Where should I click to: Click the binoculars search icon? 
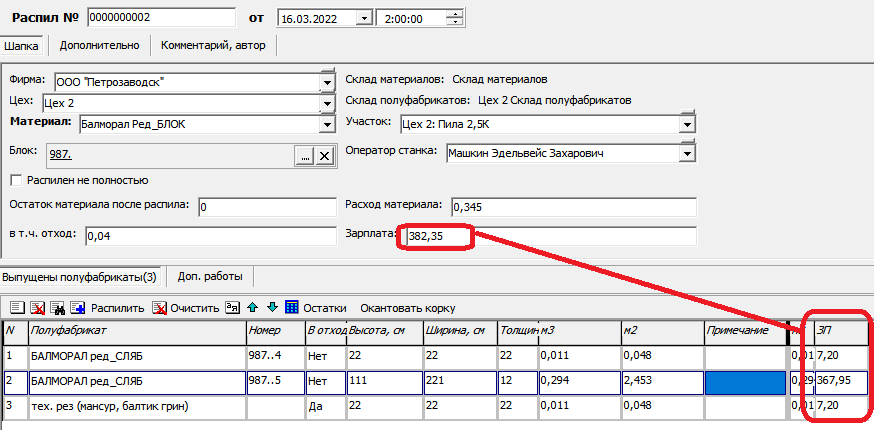58,308
